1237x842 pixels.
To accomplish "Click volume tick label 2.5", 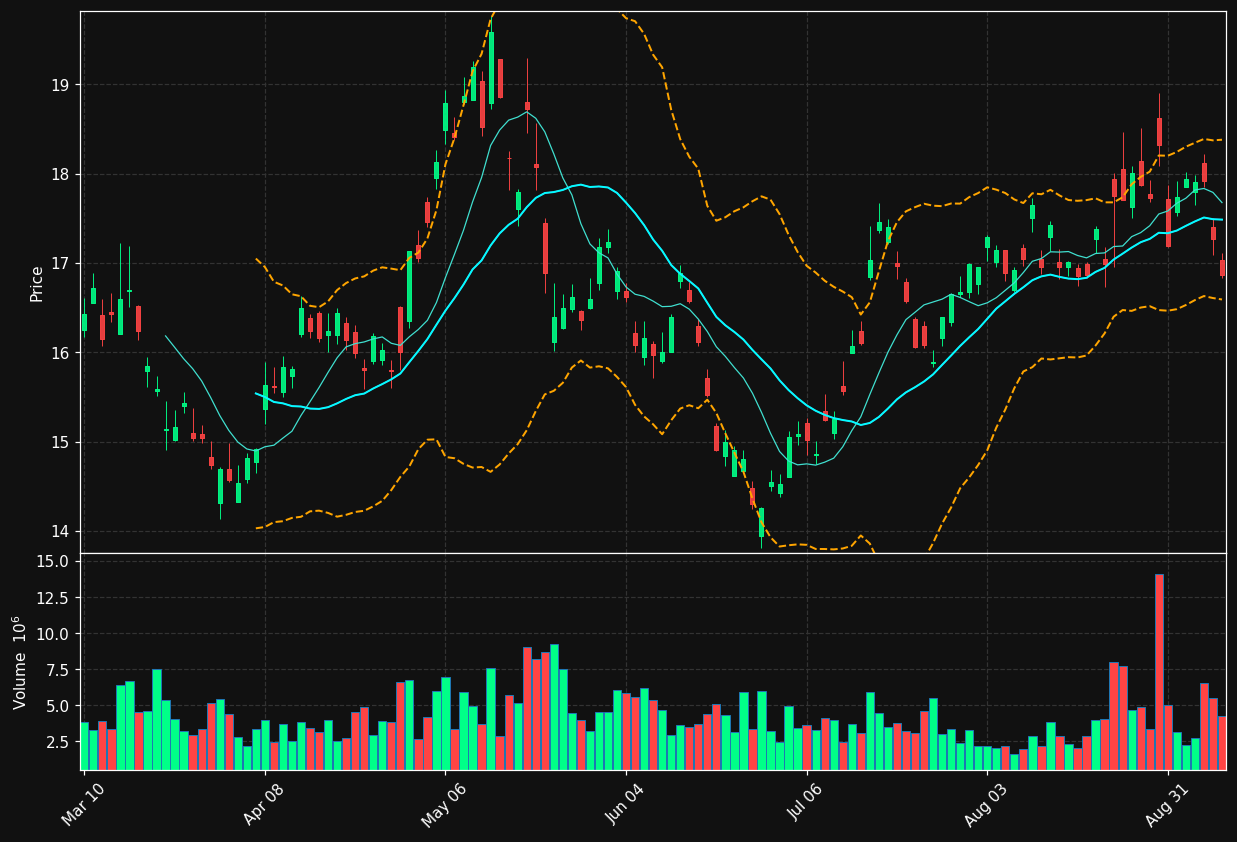I will pyautogui.click(x=57, y=742).
